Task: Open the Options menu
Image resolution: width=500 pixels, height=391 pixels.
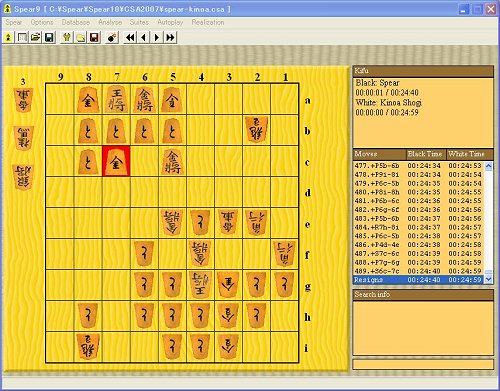Action: click(42, 22)
